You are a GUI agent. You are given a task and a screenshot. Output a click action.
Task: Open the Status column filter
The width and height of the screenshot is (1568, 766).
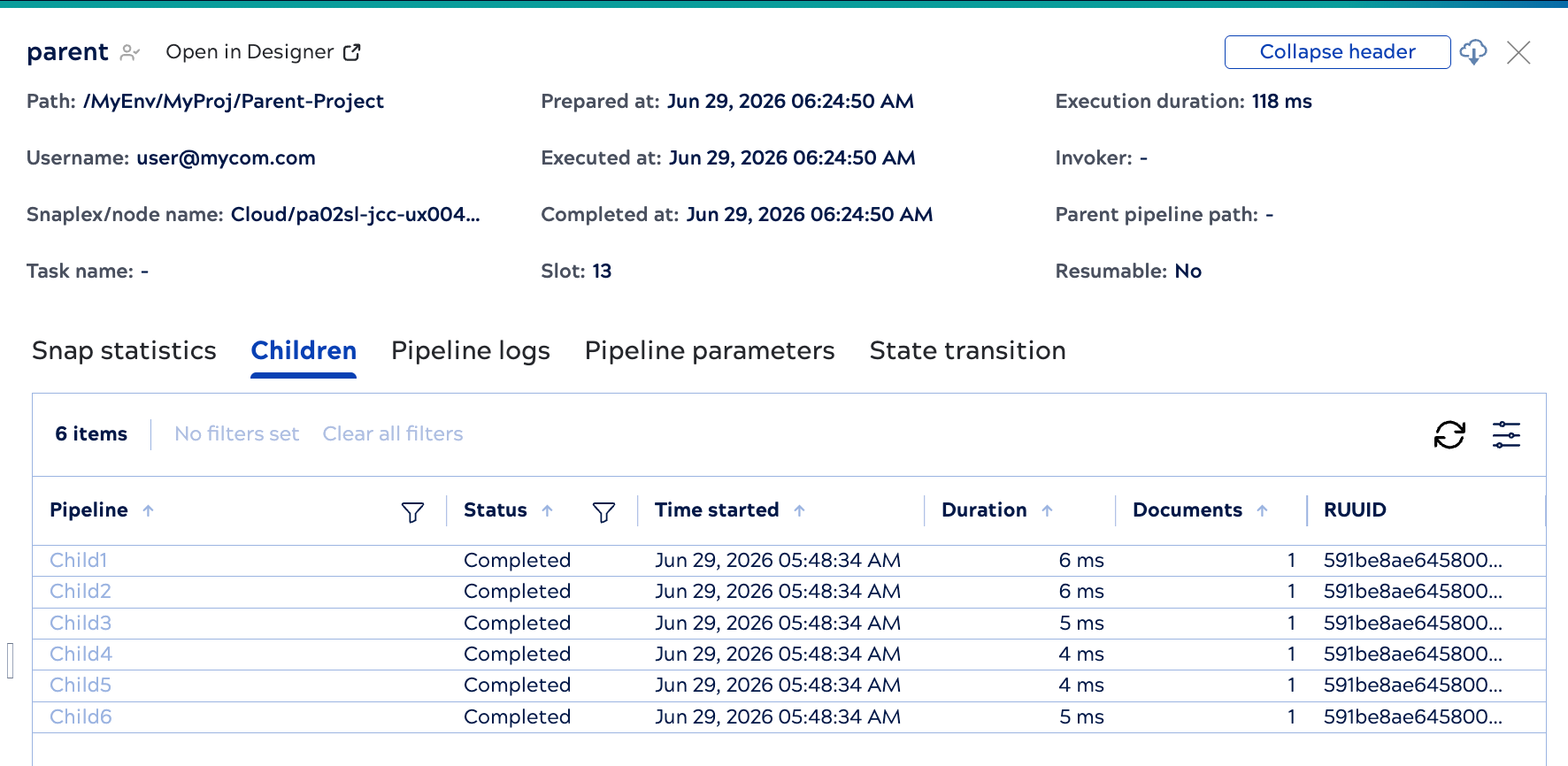pos(603,511)
